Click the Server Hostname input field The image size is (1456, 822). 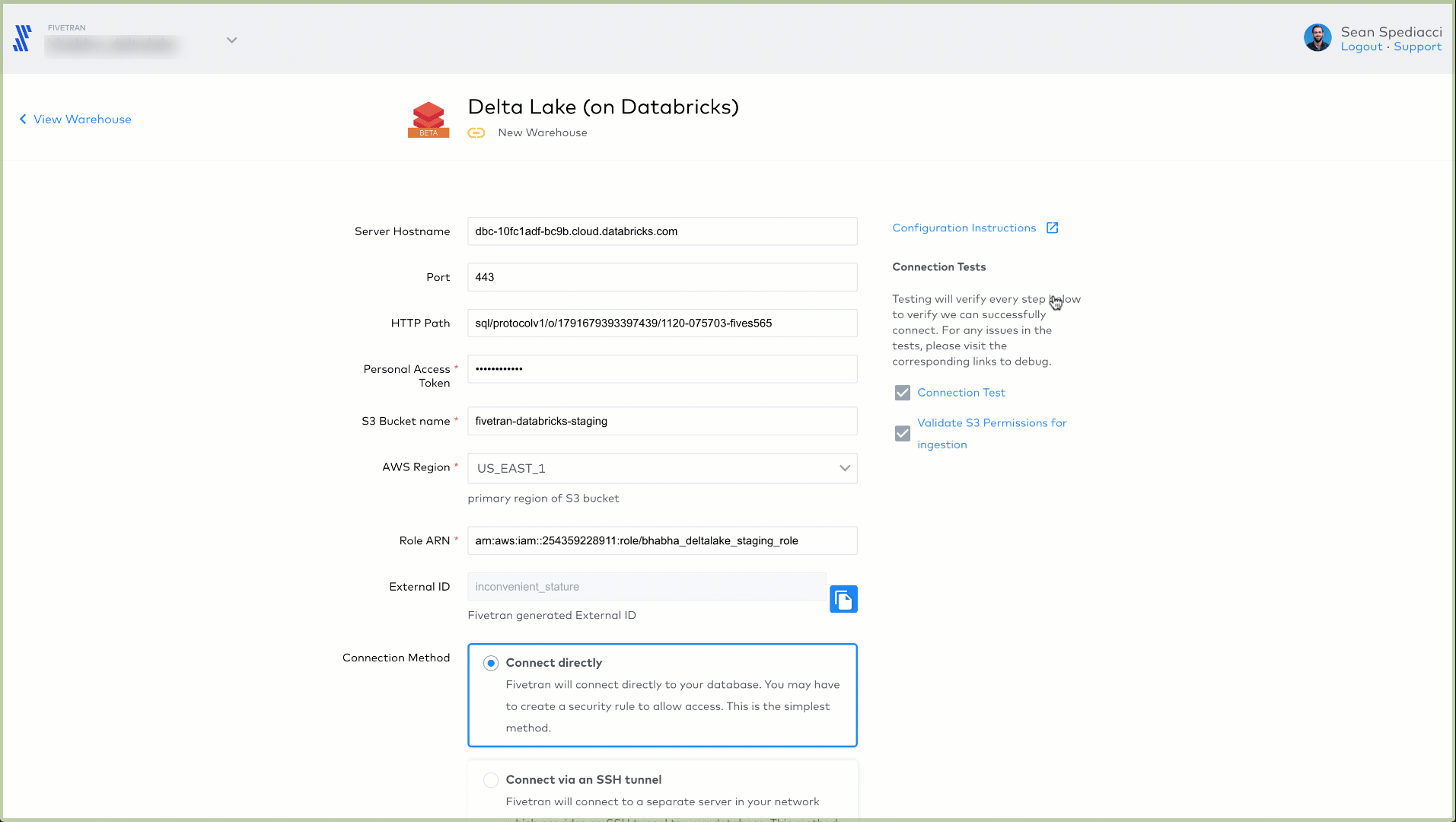(x=661, y=231)
